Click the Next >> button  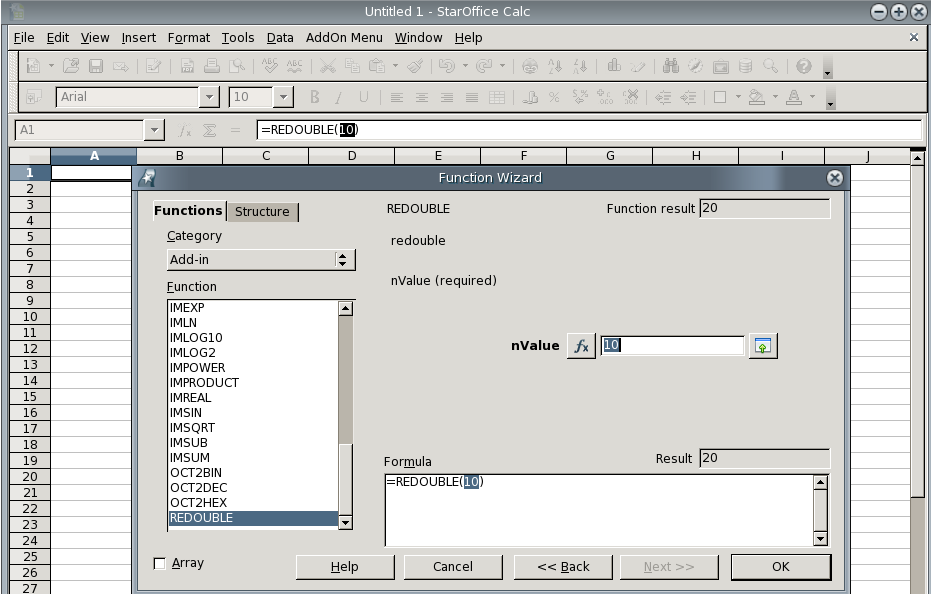(x=669, y=567)
